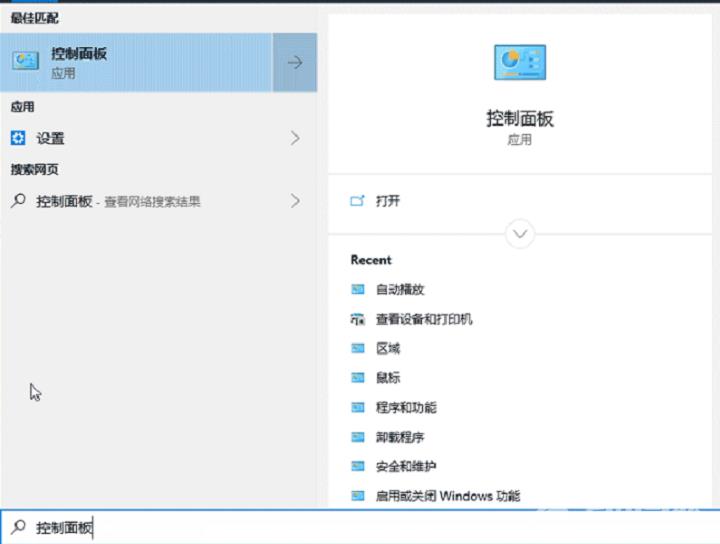Viewport: 720px width, 544px height.
Task: Open recent item 查看设备和打印机
Action: 424,319
